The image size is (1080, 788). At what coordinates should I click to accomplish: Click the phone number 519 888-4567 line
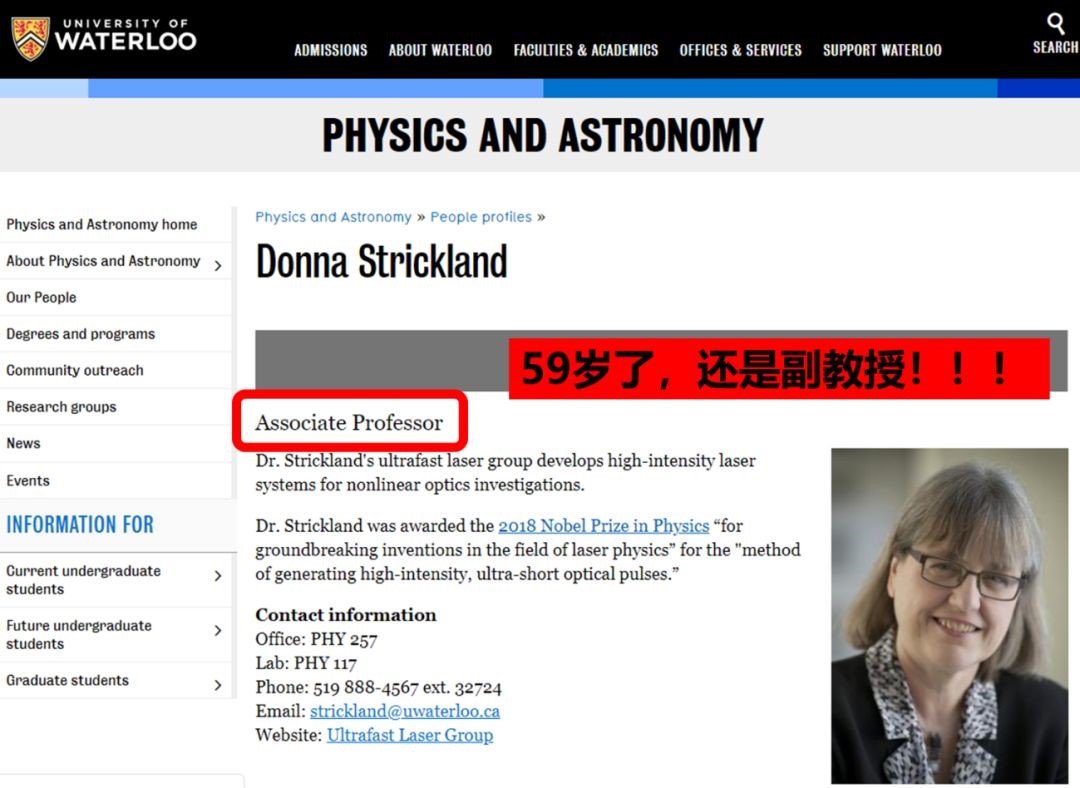[379, 687]
